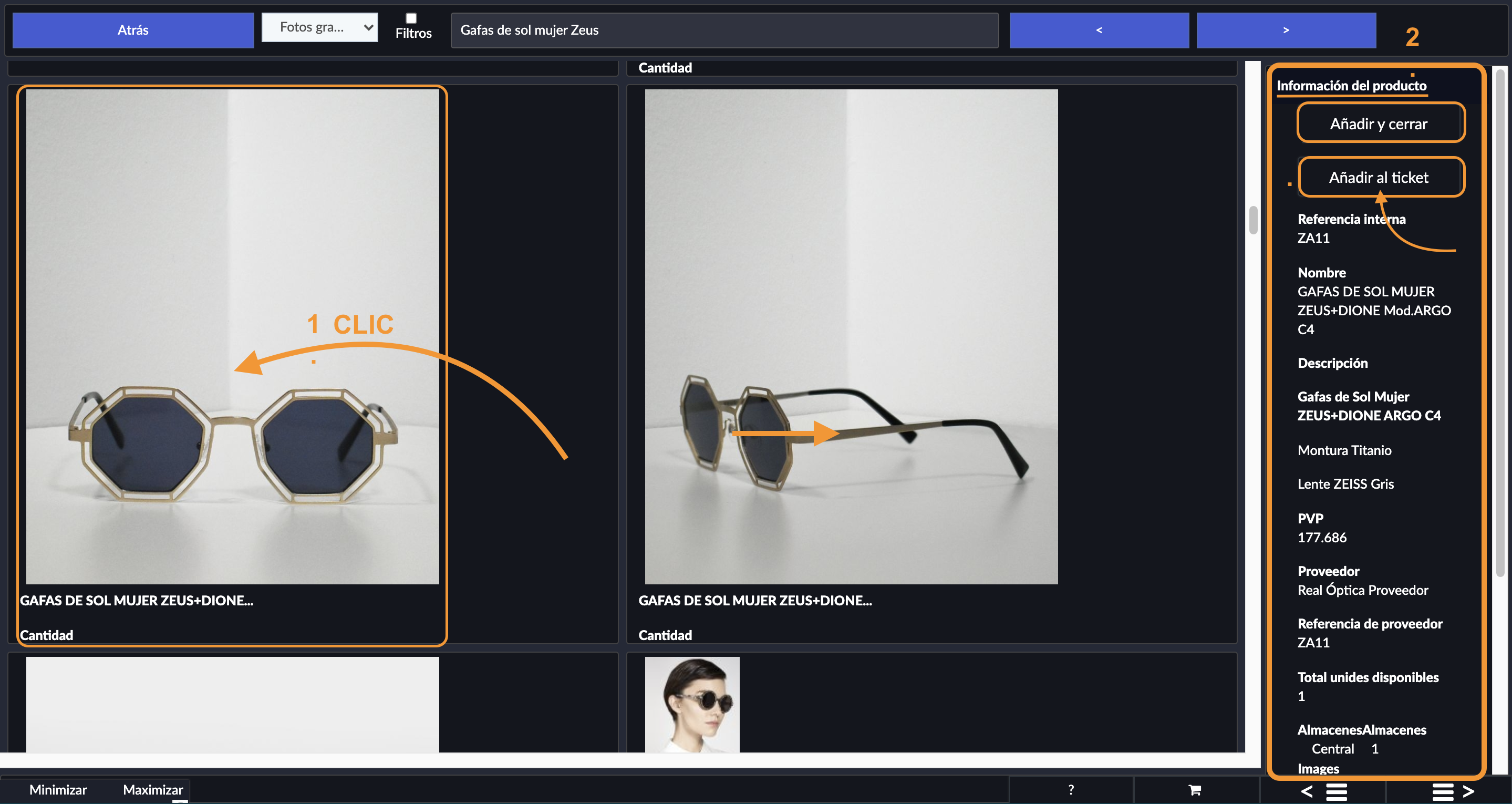Click the Maximizar tab
This screenshot has height=804, width=1512.
pyautogui.click(x=152, y=790)
